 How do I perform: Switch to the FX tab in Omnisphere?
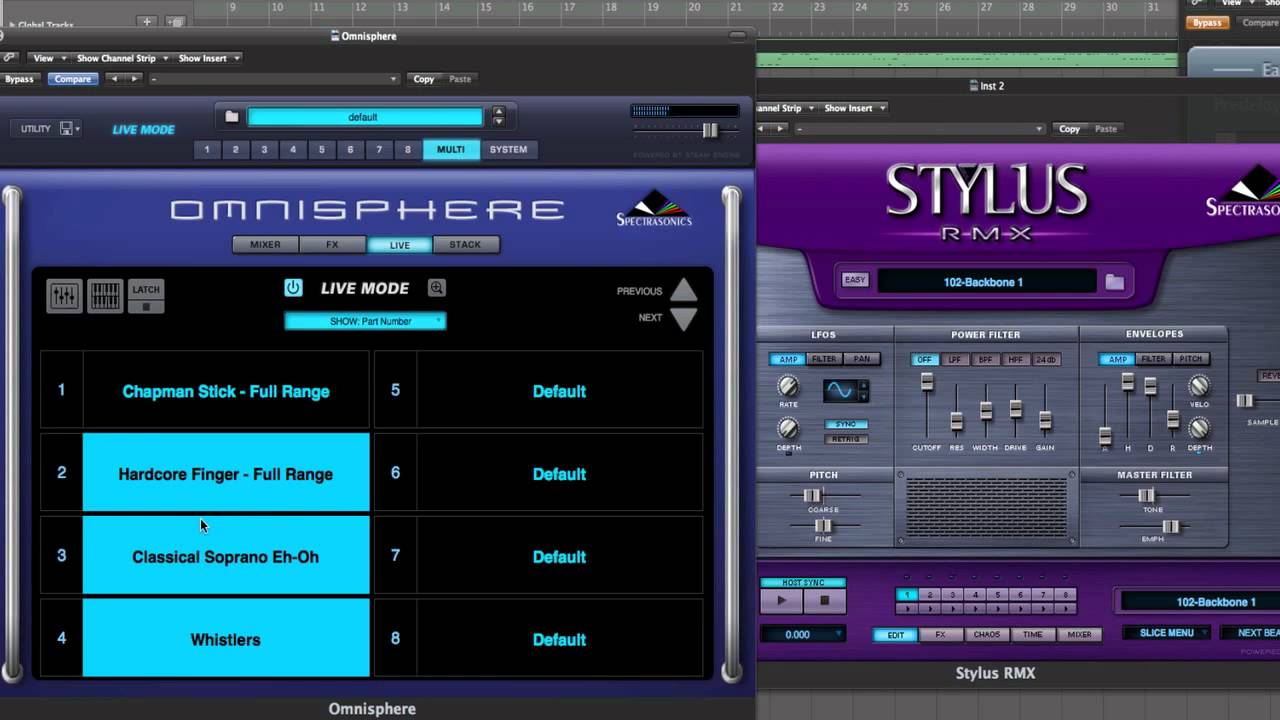coord(332,245)
